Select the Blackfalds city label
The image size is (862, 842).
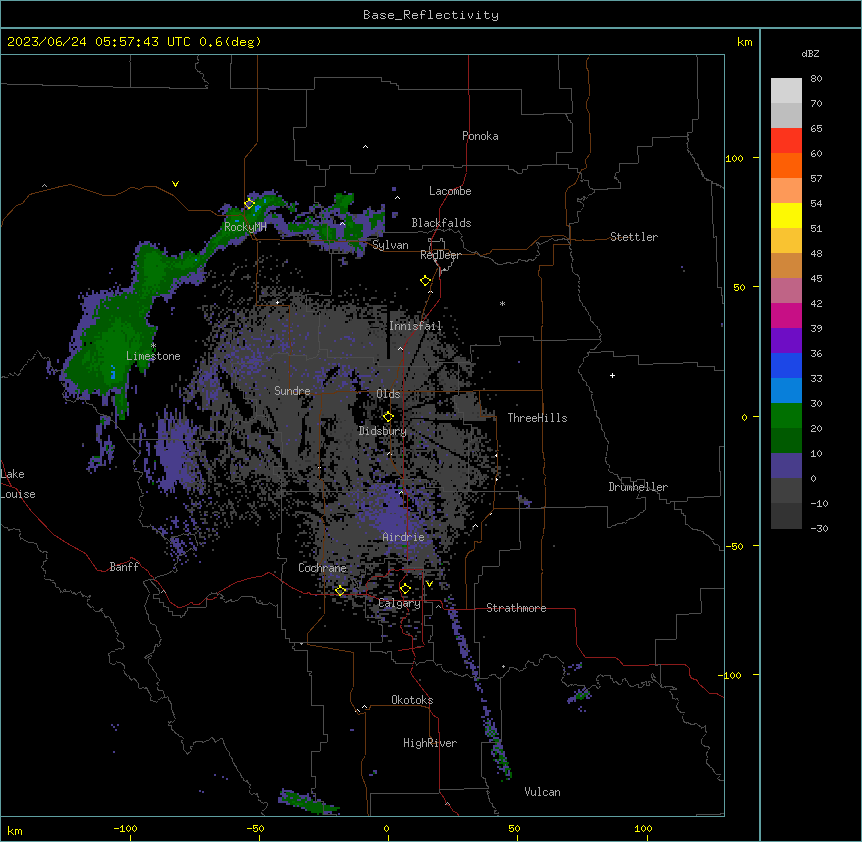[x=441, y=223]
